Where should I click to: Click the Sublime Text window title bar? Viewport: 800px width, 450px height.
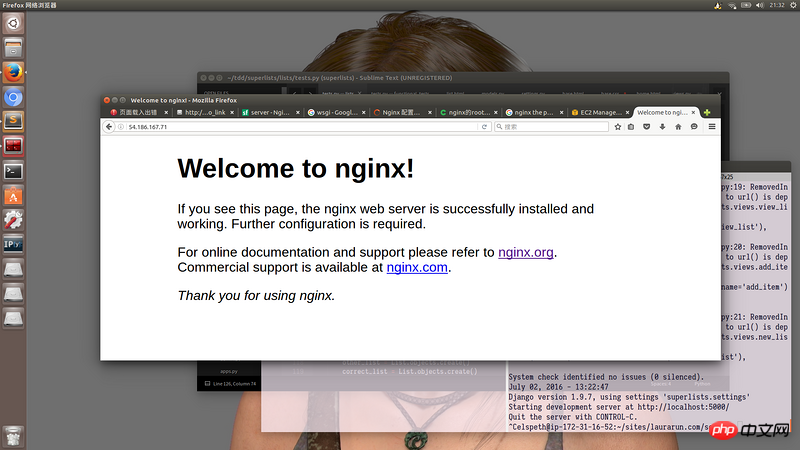tap(463, 78)
